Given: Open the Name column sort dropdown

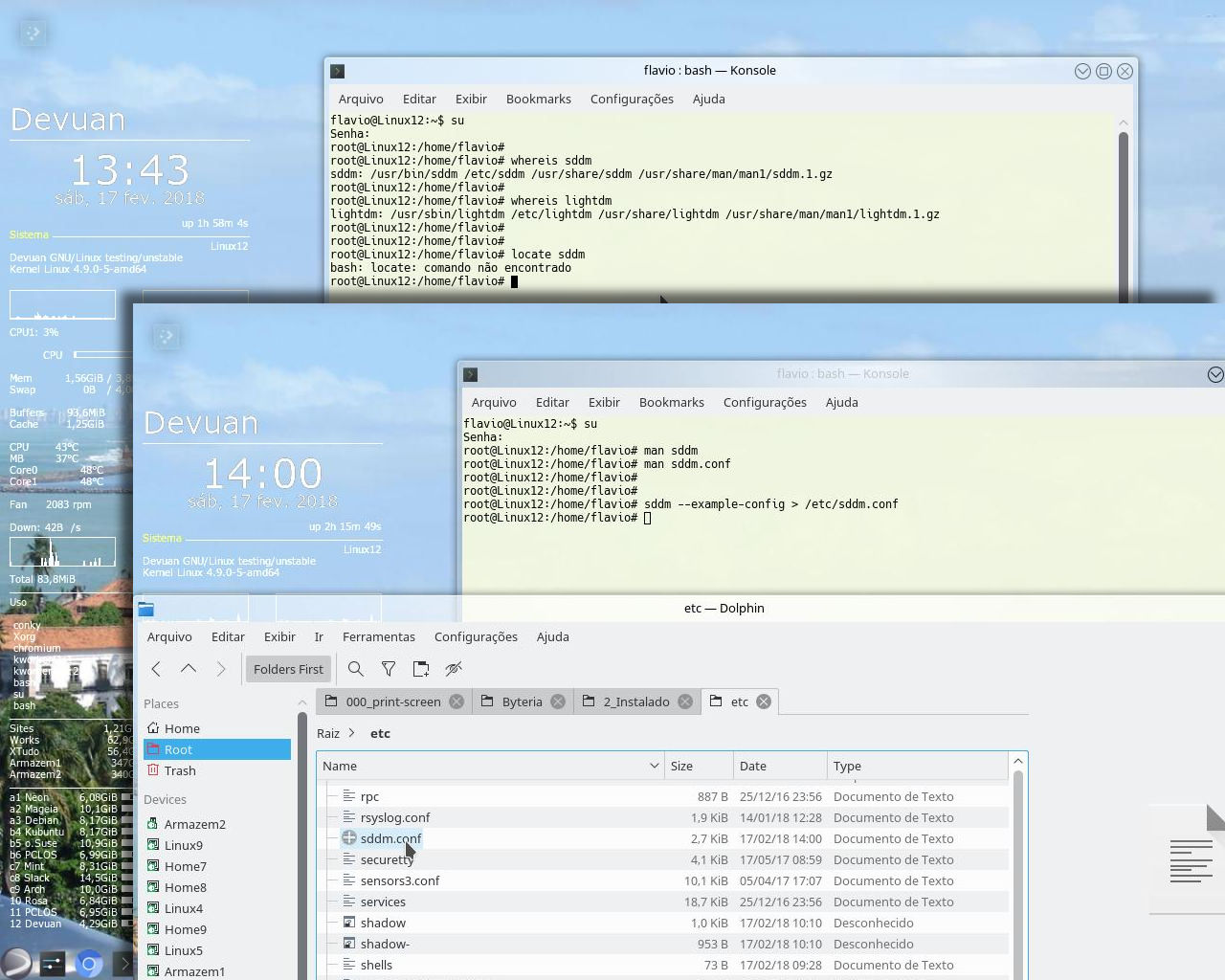Looking at the screenshot, I should point(655,766).
